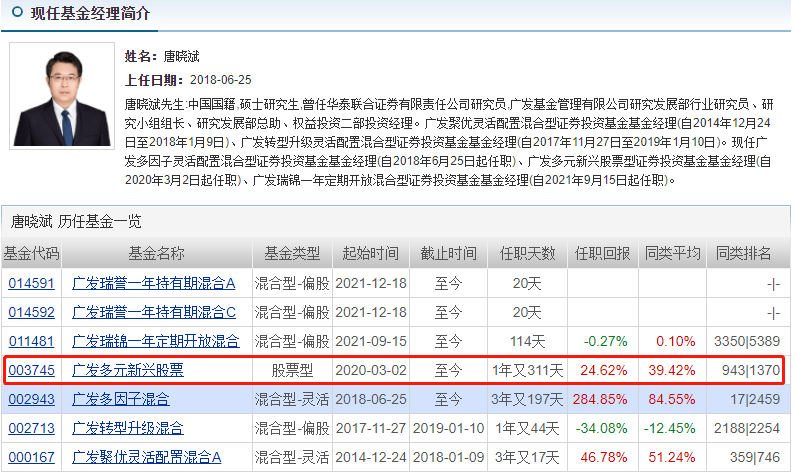Click the 唐晓斌 历任基金一览 table title
This screenshot has width=796, height=476.
pyautogui.click(x=76, y=221)
